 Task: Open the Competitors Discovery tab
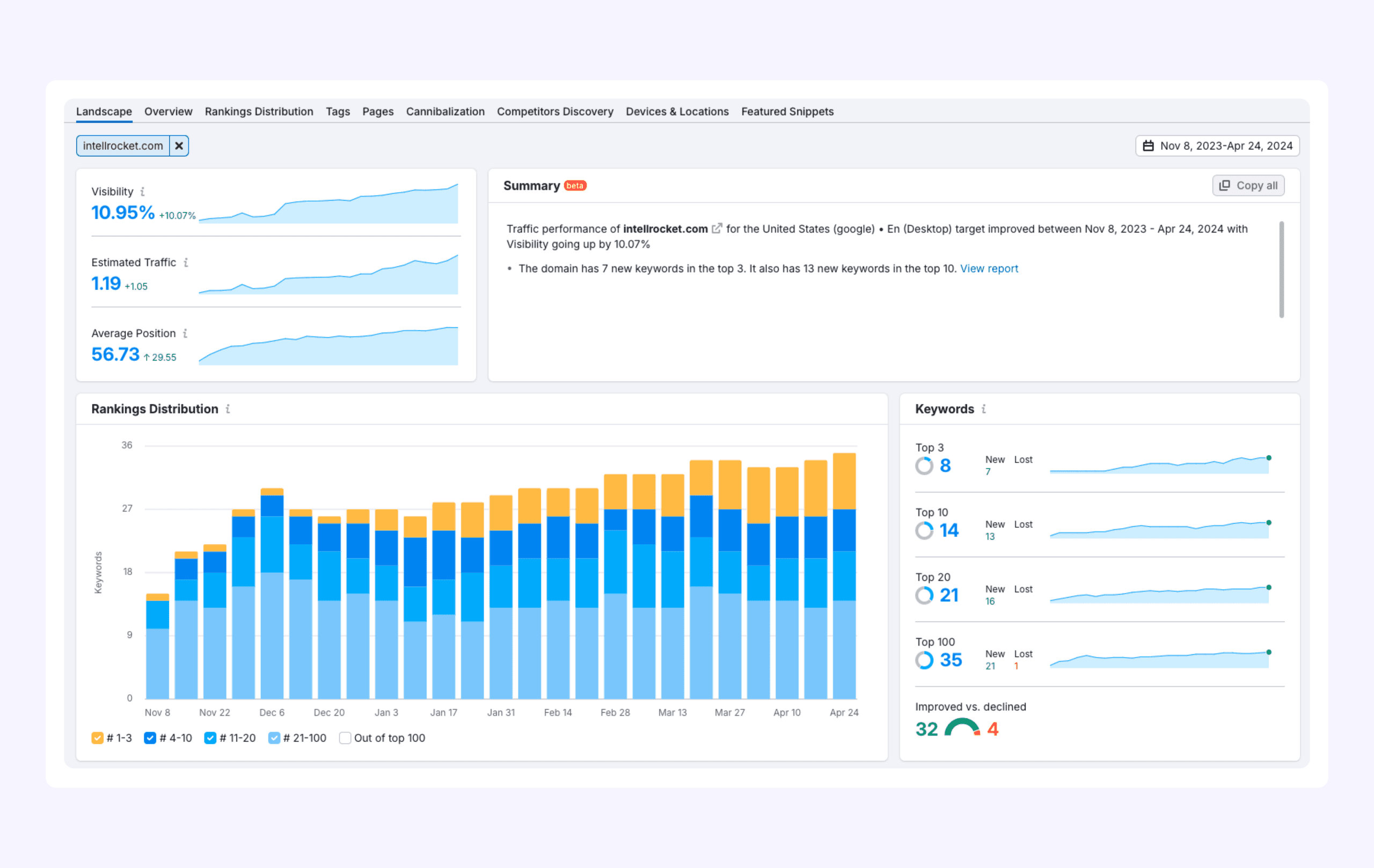(x=554, y=111)
